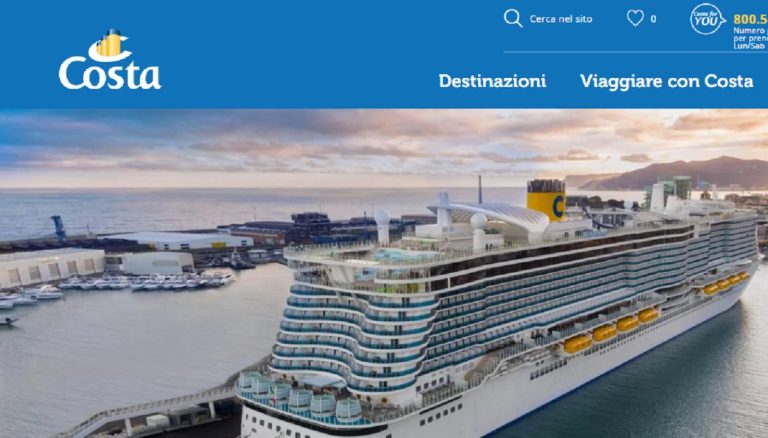Click the Costa for YOU speech bubble icon
The height and width of the screenshot is (438, 768).
707,19
